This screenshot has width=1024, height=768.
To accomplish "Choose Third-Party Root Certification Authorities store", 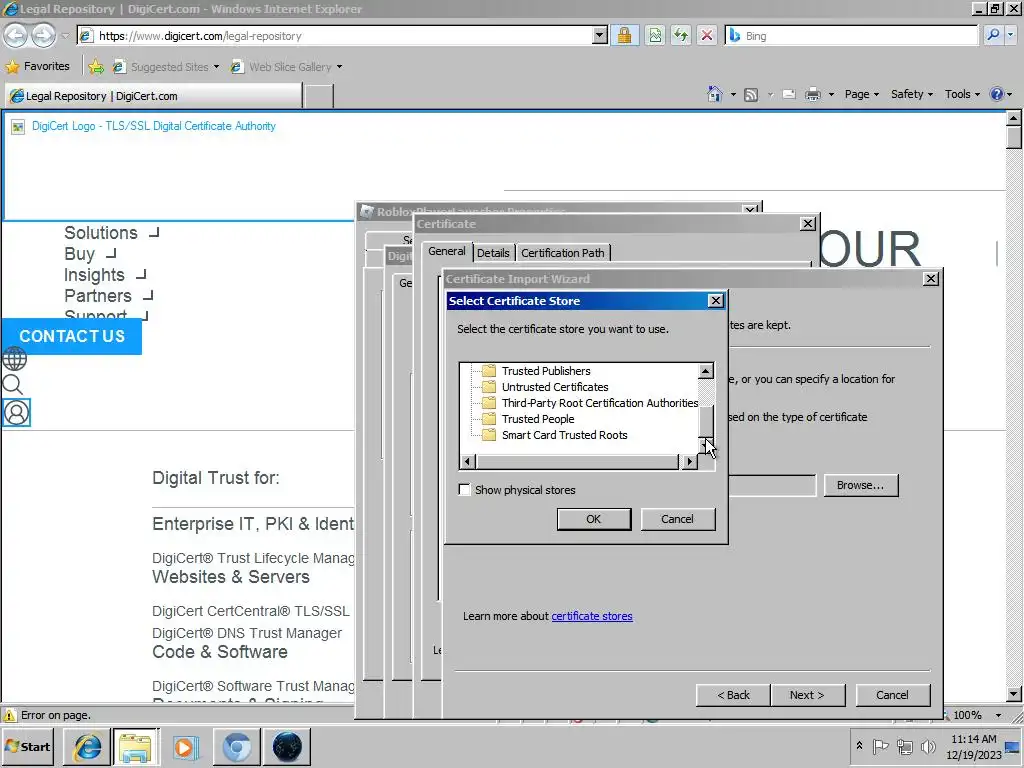I will 600,403.
